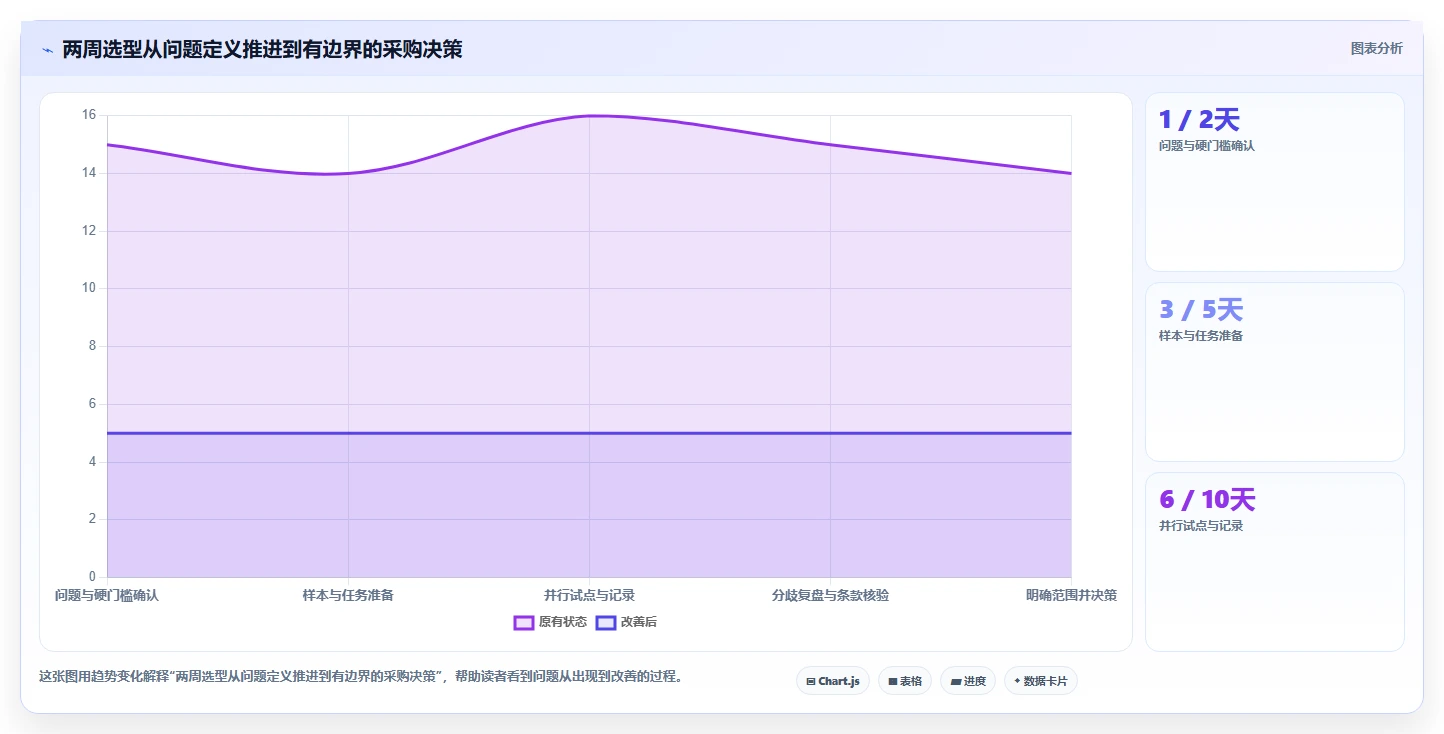Select the 进度 tag button
Screen dimensions: 1444x734
tap(968, 681)
